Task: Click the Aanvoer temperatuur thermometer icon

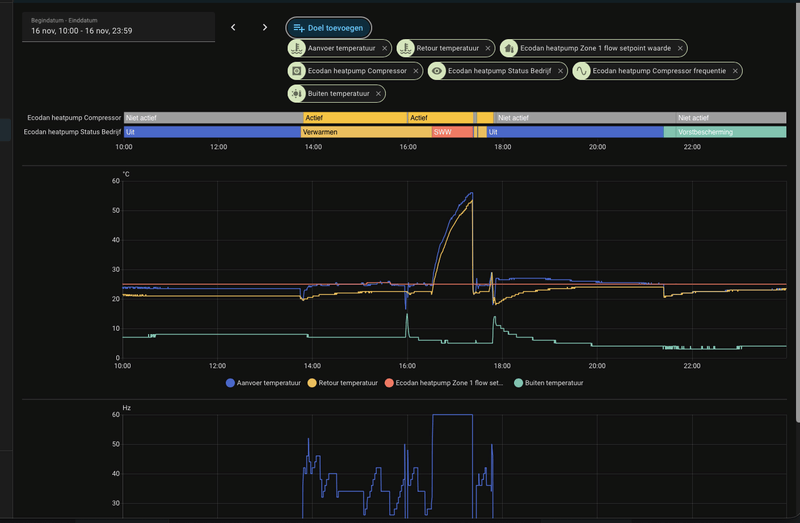Action: (296, 48)
